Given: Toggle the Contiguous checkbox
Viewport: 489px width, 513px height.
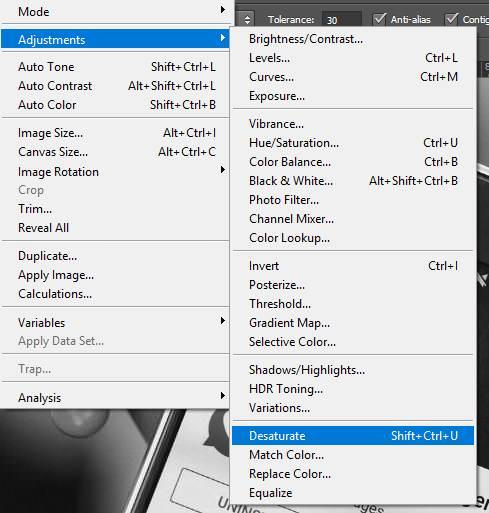Looking at the screenshot, I should [x=451, y=19].
